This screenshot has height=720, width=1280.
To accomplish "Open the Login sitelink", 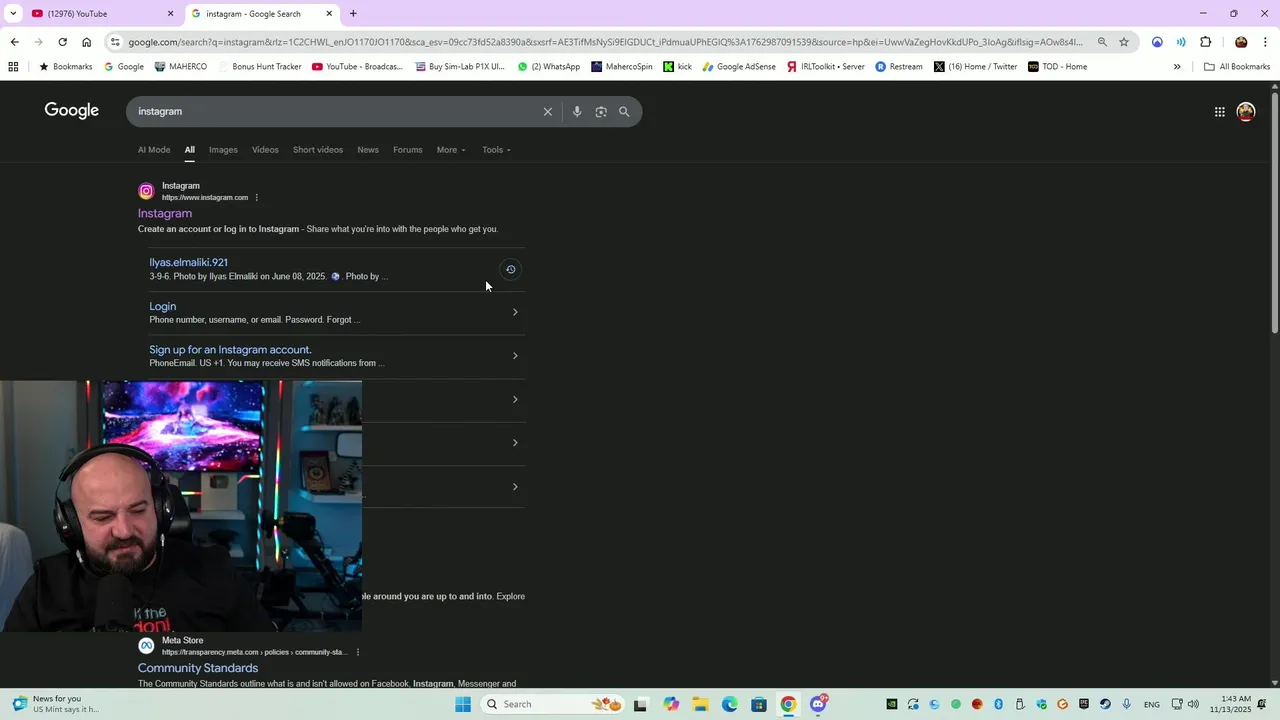I will (x=162, y=306).
